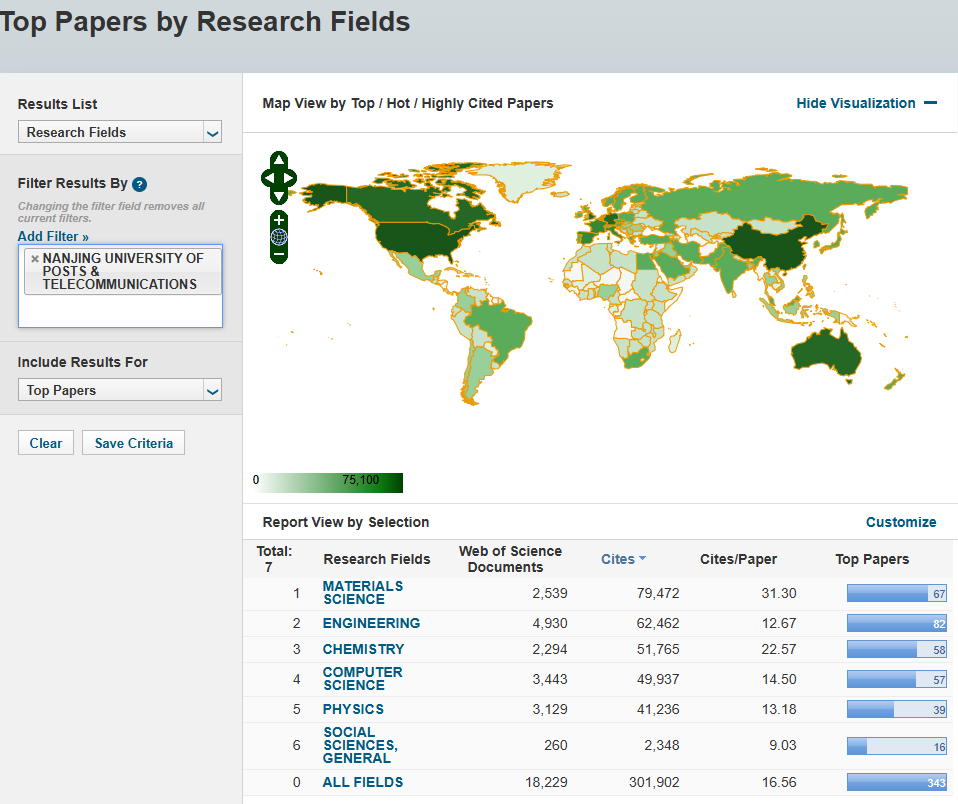Reset map to world view globe icon
The height and width of the screenshot is (804, 958).
(x=279, y=237)
